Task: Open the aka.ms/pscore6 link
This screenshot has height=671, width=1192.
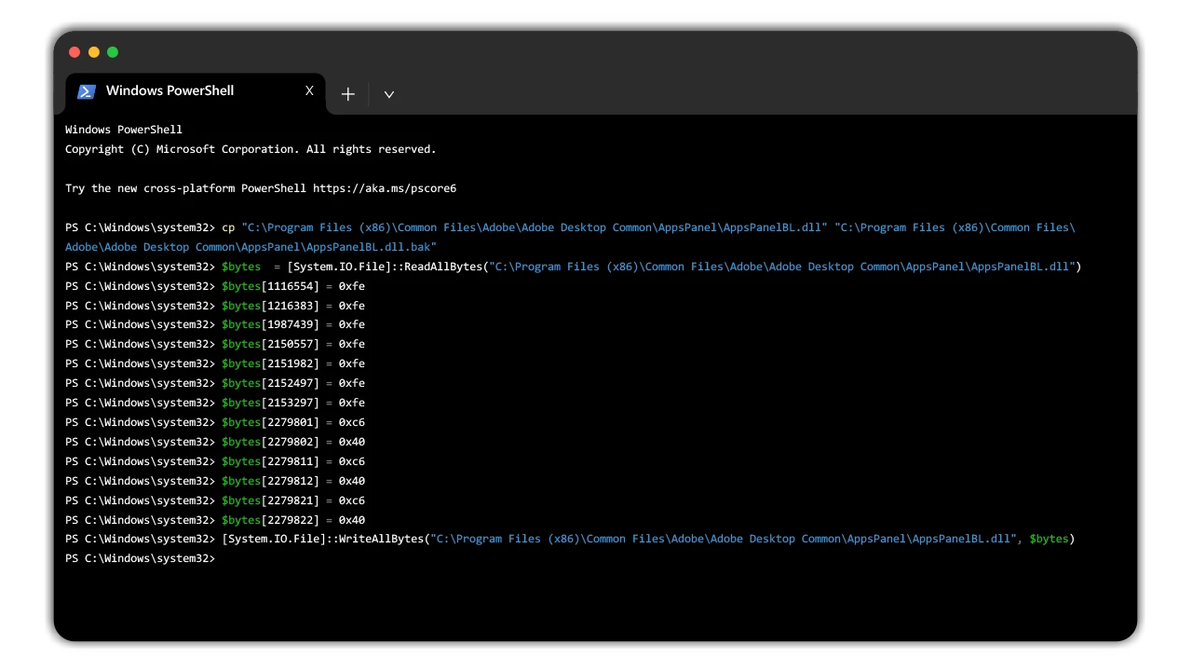Action: tap(384, 188)
